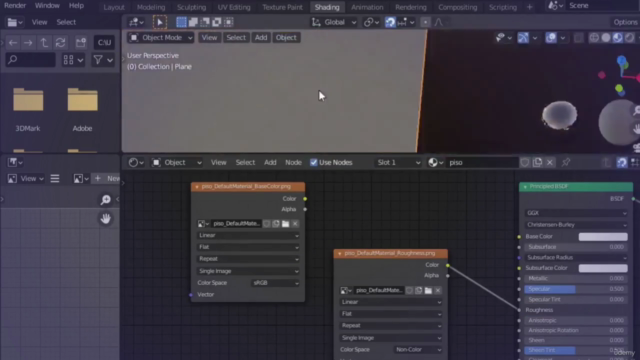This screenshot has height=360, width=640.
Task: Switch to the Layout workspace tab
Action: [x=114, y=7]
